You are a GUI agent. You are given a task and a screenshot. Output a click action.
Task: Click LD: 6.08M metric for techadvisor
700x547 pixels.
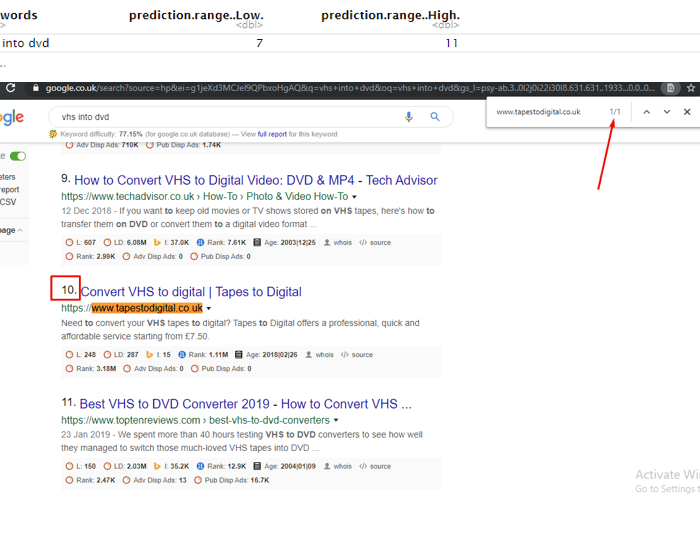tap(125, 243)
